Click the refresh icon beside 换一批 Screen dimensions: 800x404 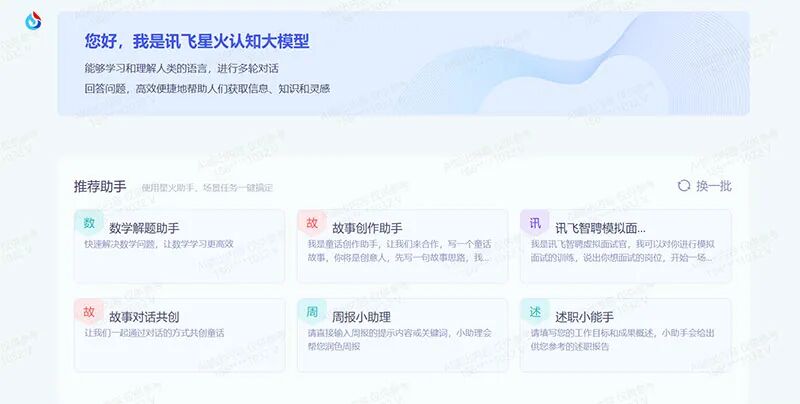pos(684,186)
